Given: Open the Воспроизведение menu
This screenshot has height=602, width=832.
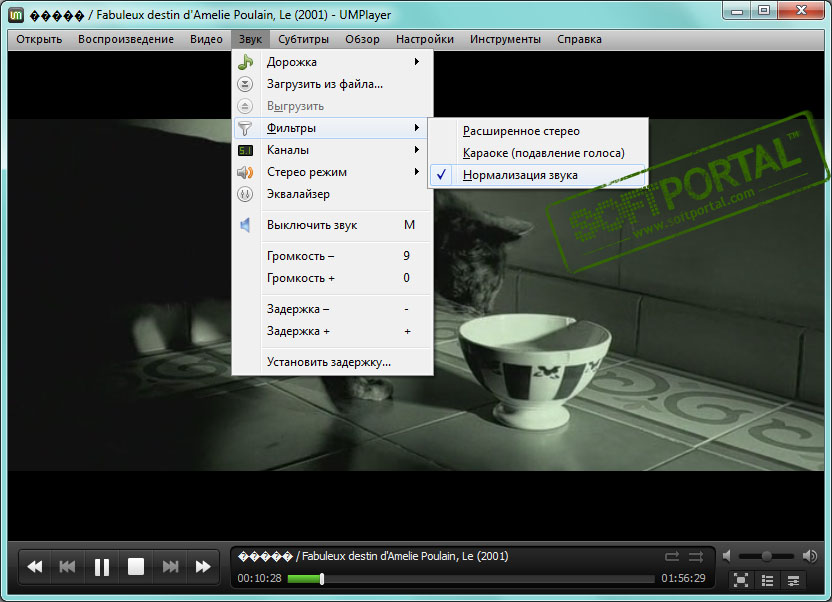Looking at the screenshot, I should [126, 39].
